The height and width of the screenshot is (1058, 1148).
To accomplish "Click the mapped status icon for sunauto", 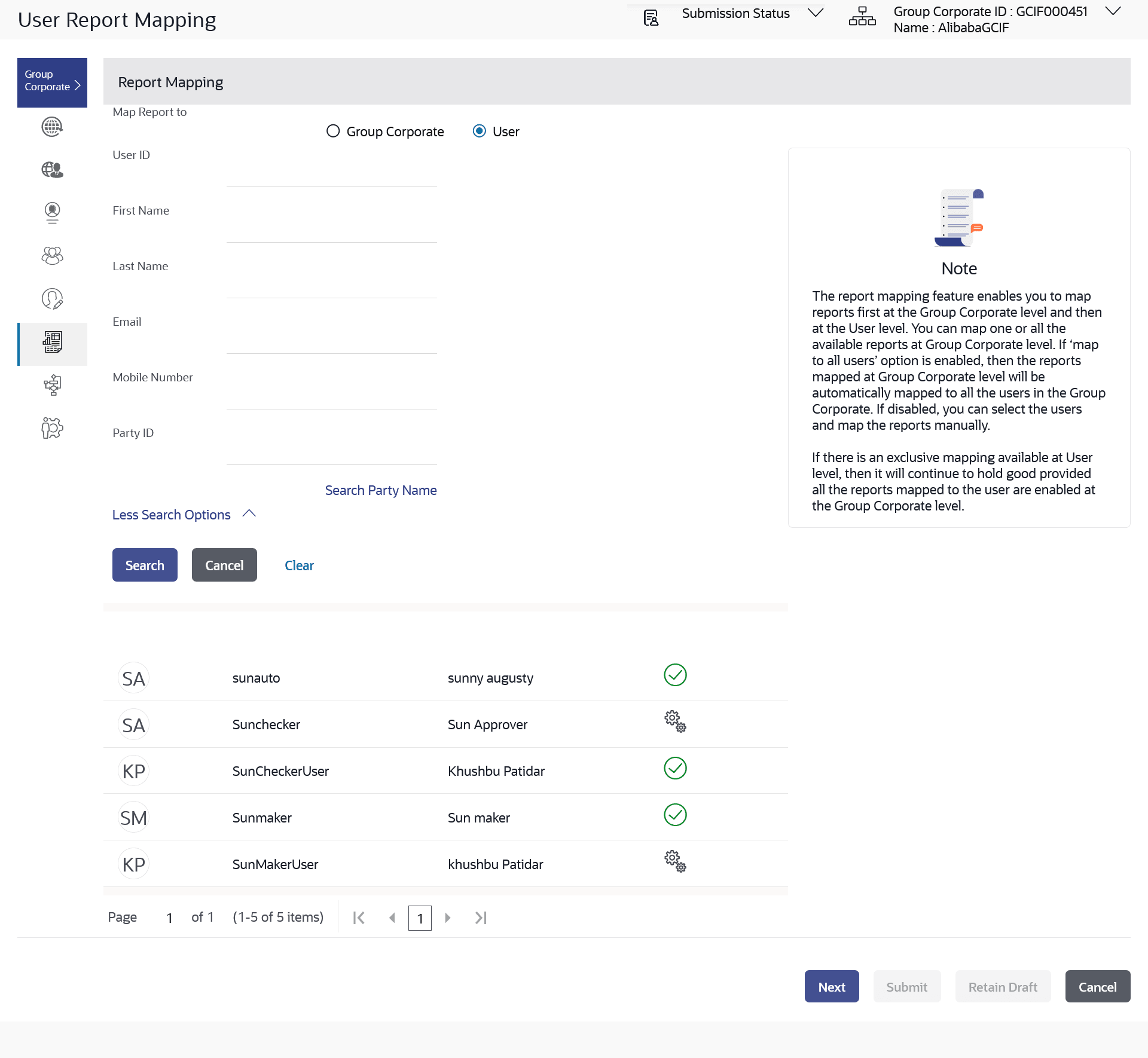I will coord(674,675).
